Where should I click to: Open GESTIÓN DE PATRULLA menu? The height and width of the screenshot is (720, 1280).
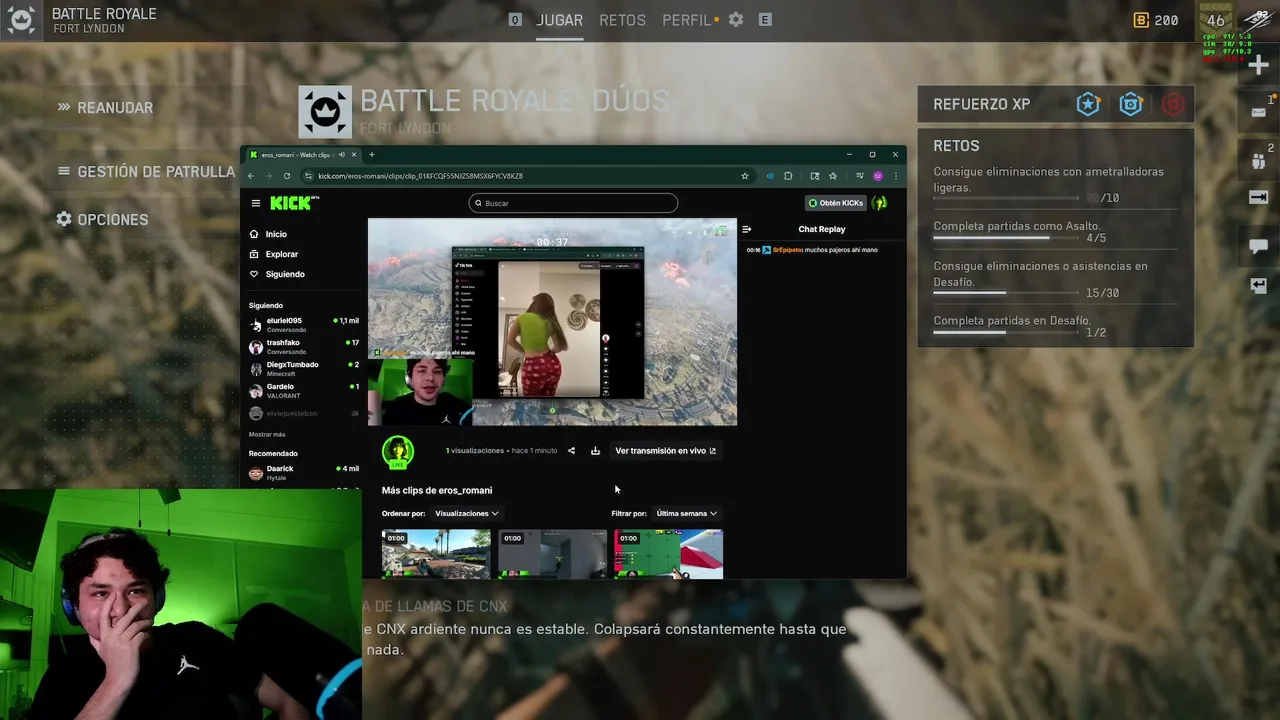(156, 172)
